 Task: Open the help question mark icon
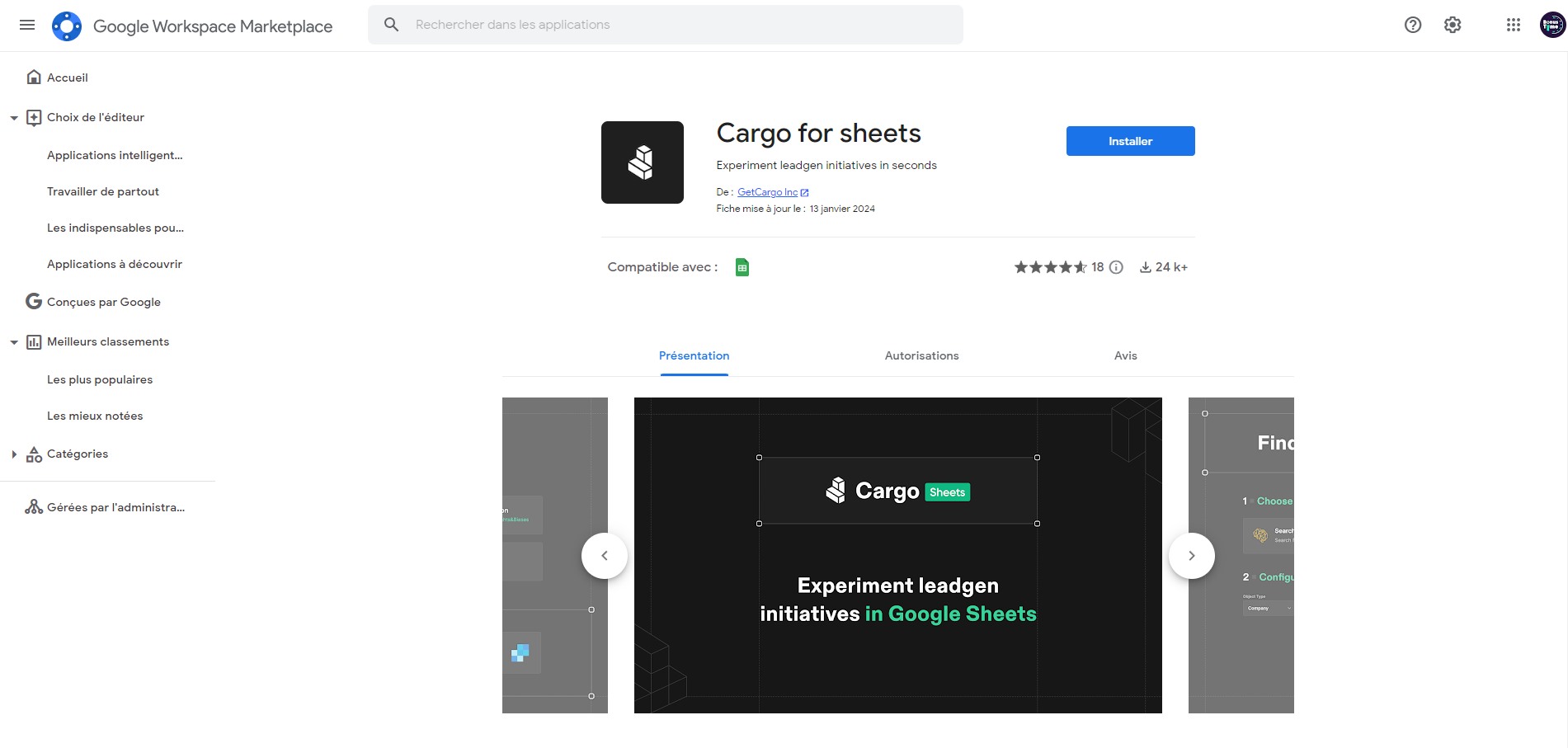point(1413,25)
